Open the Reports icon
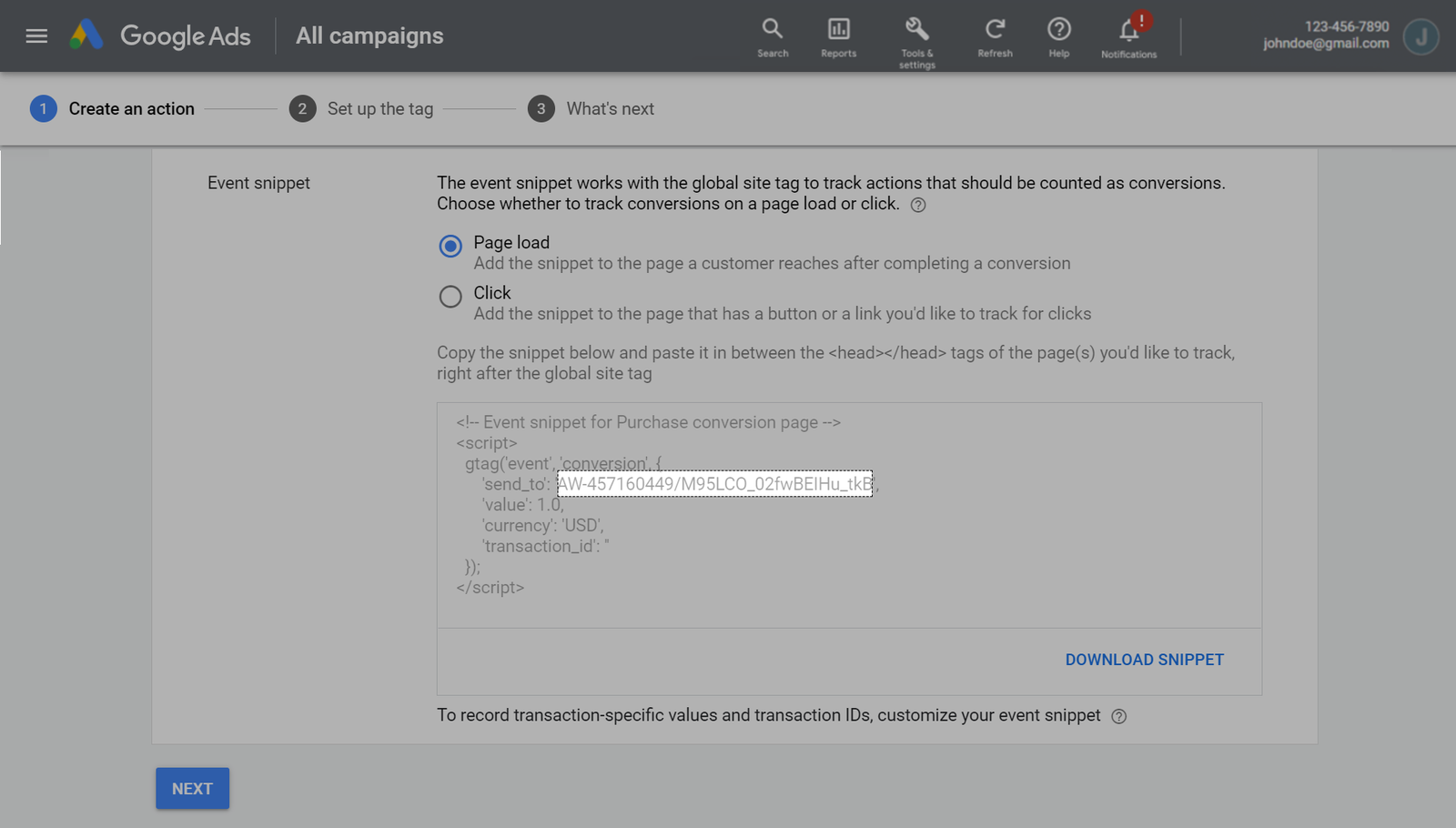1456x828 pixels. coord(838,36)
